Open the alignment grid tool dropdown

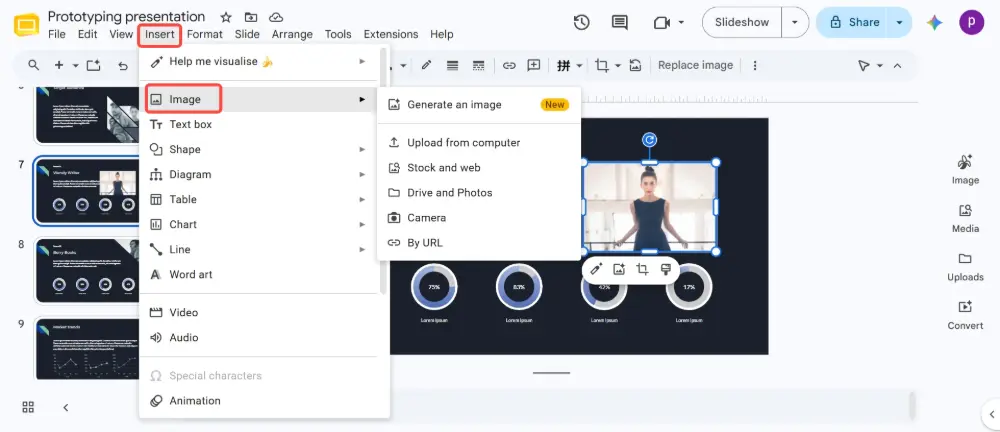click(x=580, y=65)
